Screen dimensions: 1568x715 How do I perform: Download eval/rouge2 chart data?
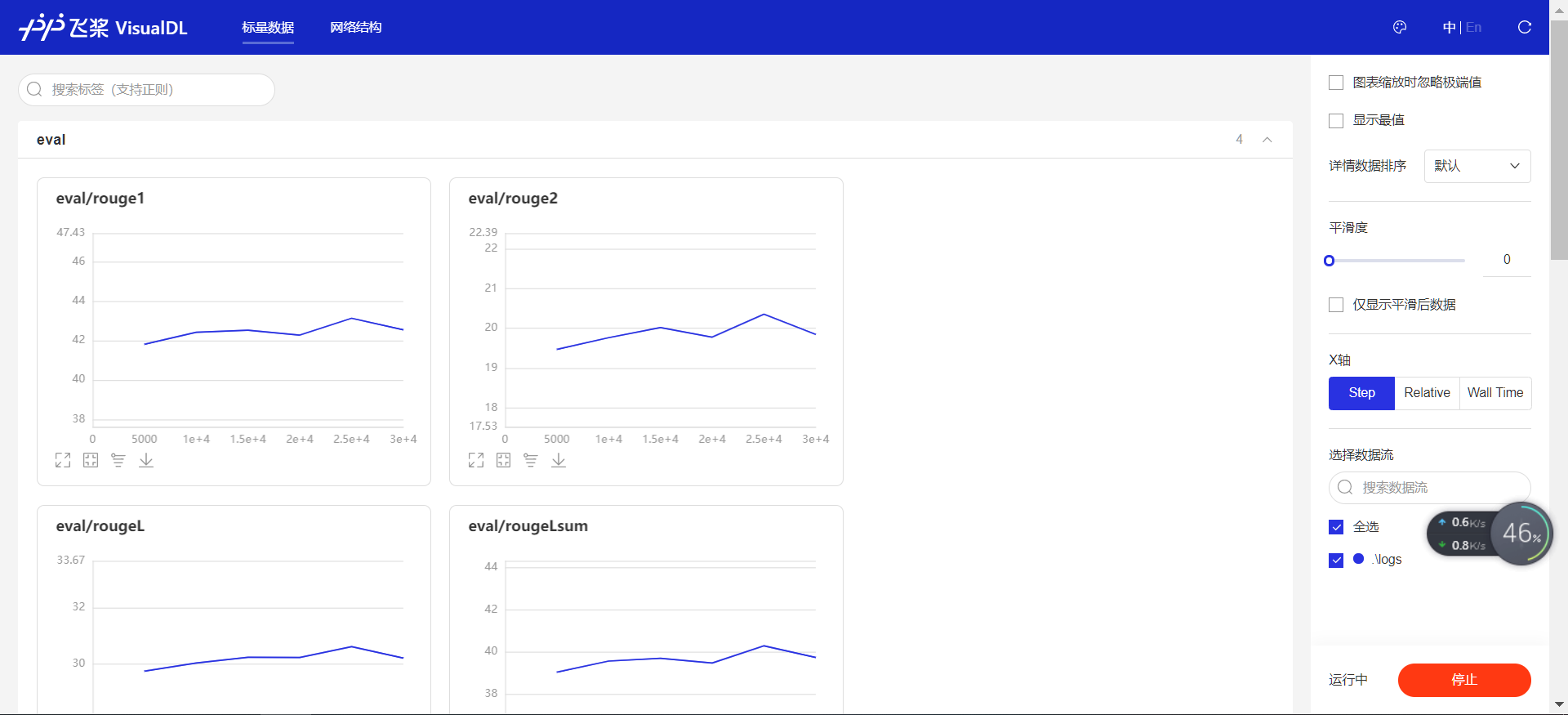(x=559, y=460)
